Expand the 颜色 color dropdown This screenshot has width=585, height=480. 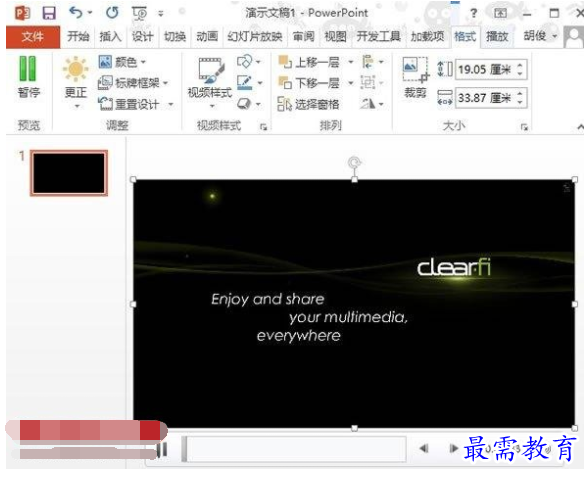click(x=122, y=62)
